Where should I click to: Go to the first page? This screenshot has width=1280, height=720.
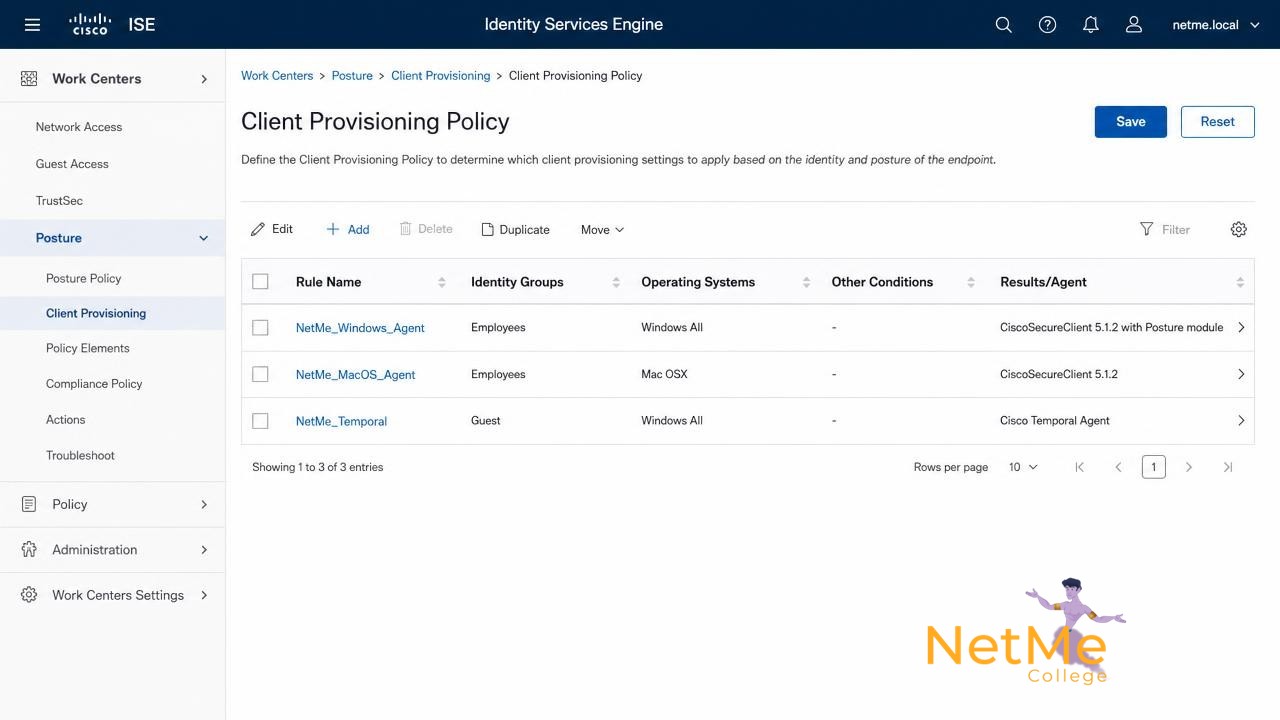[x=1079, y=467]
